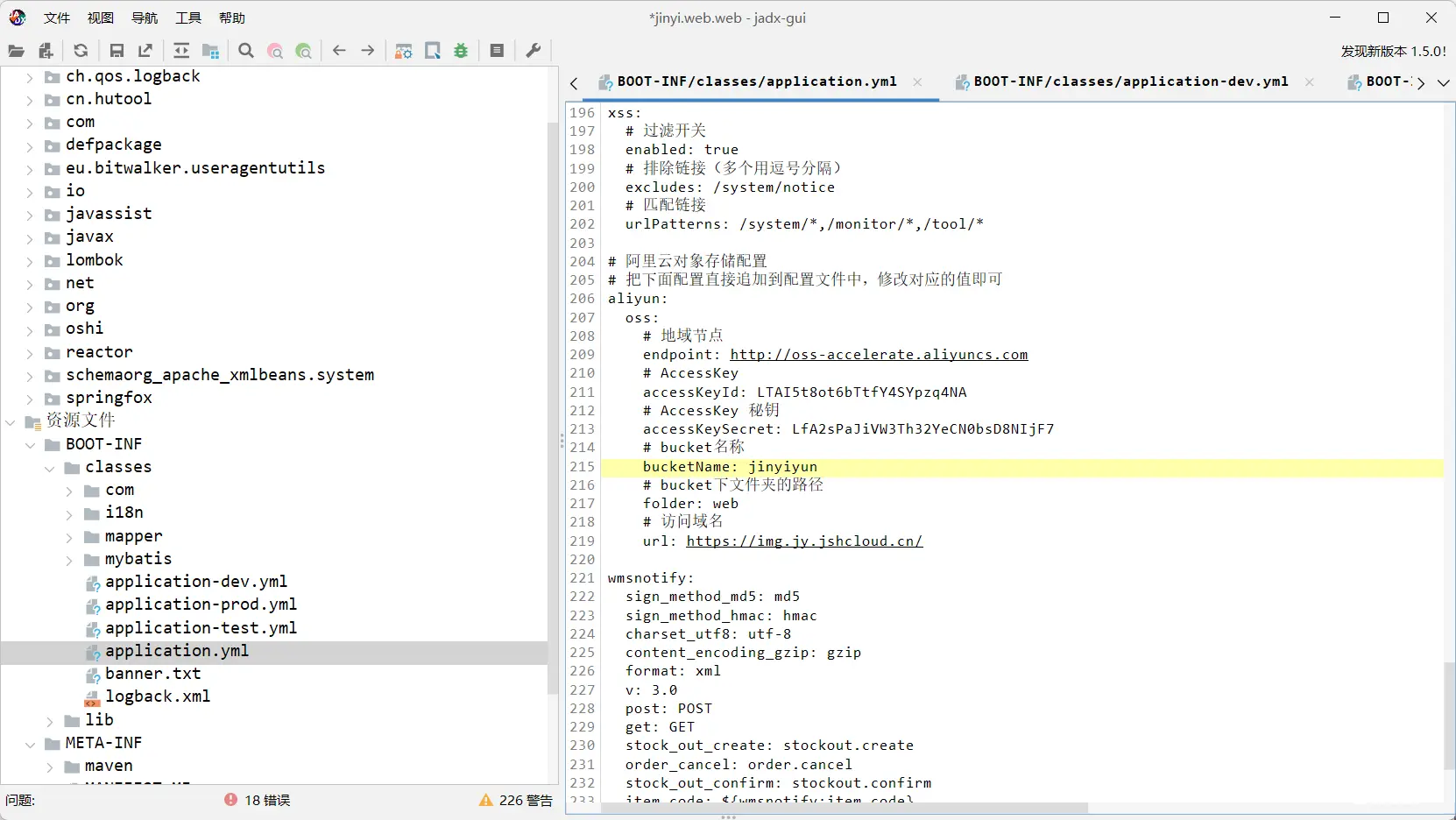Image resolution: width=1456 pixels, height=820 pixels.
Task: Collapse the META-INF folder node
Action: coord(30,744)
